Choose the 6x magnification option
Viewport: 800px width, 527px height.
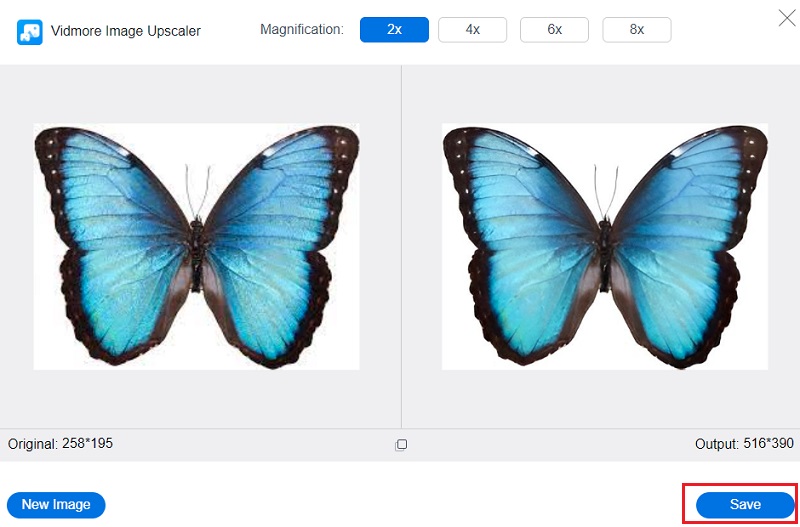(554, 30)
